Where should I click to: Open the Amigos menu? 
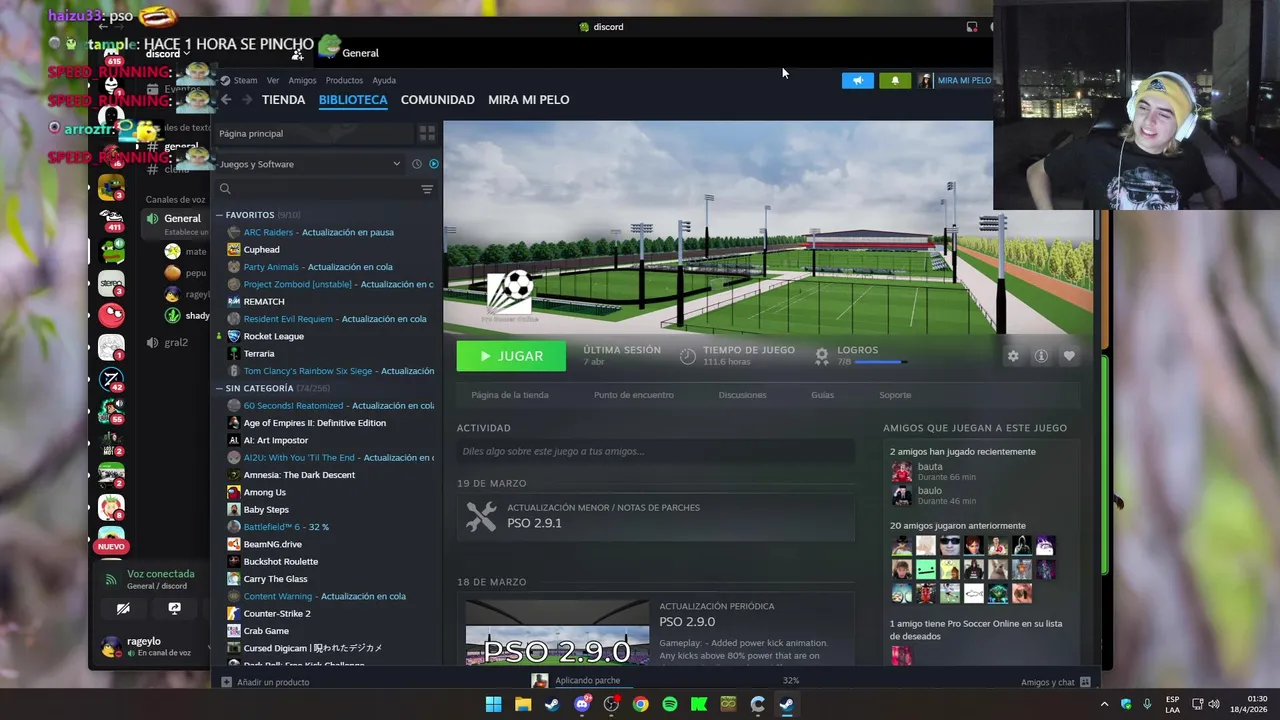coord(302,80)
